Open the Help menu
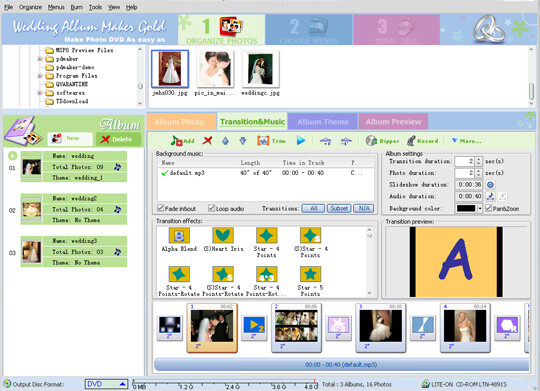 tap(131, 7)
